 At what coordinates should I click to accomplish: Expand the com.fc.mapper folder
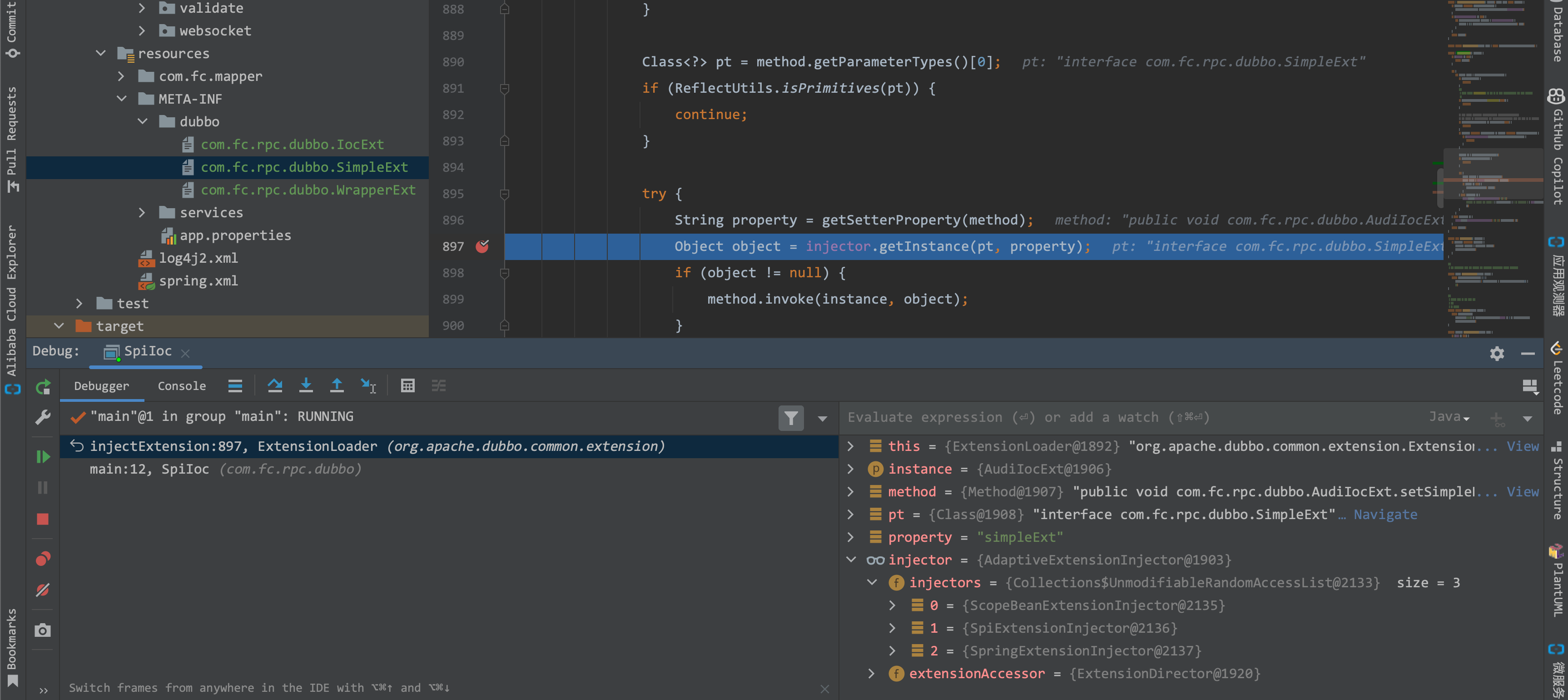coord(120,76)
